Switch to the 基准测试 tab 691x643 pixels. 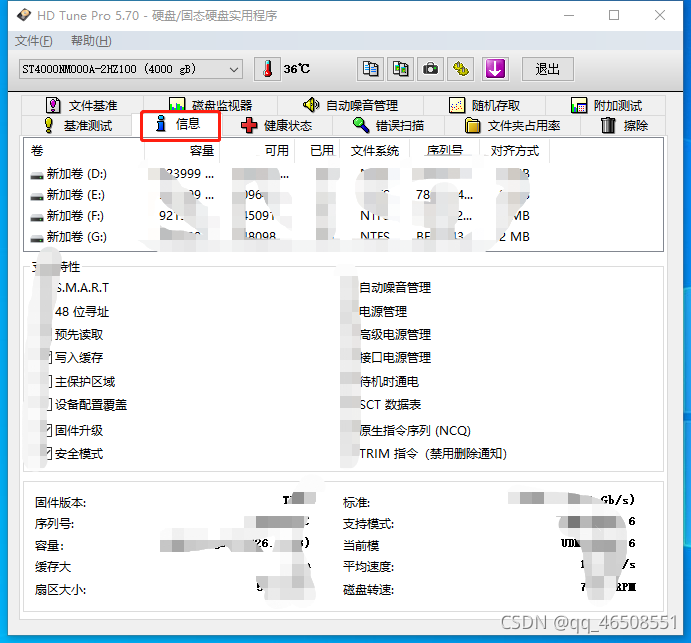(x=78, y=126)
